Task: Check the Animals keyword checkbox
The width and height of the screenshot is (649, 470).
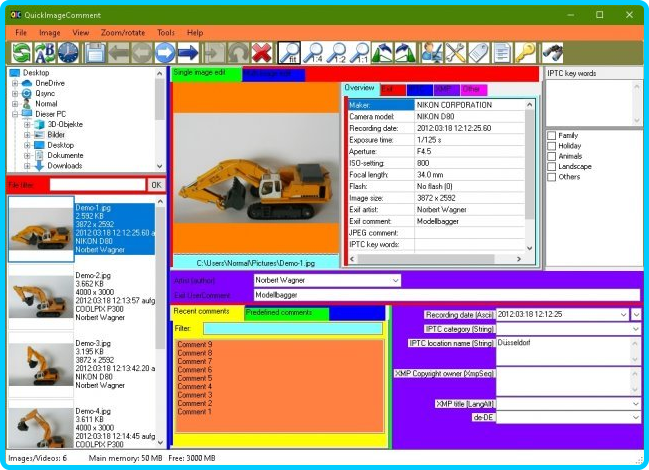Action: click(551, 156)
